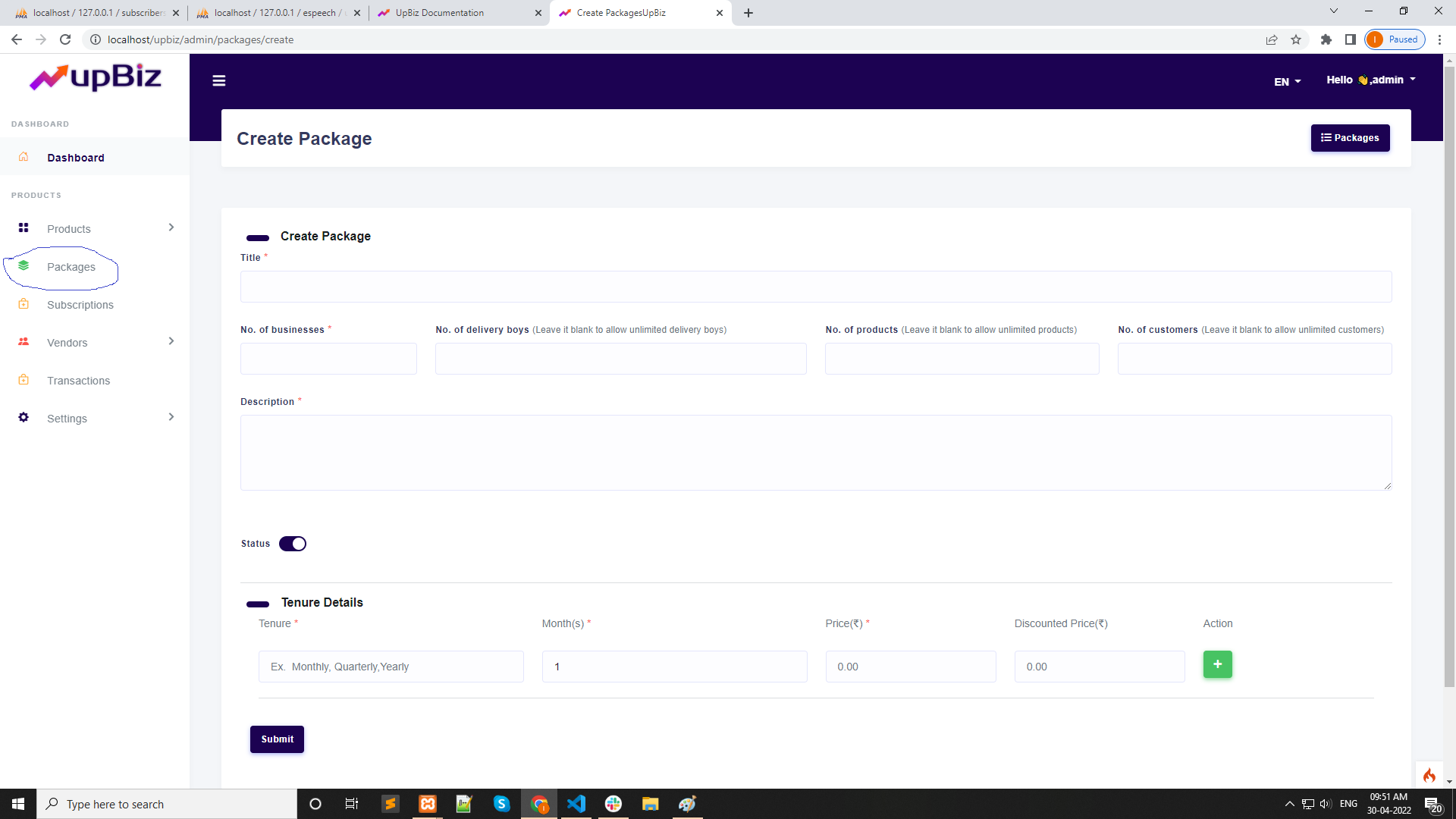This screenshot has width=1456, height=819.
Task: Bookmark page with the star icon
Action: [1296, 39]
